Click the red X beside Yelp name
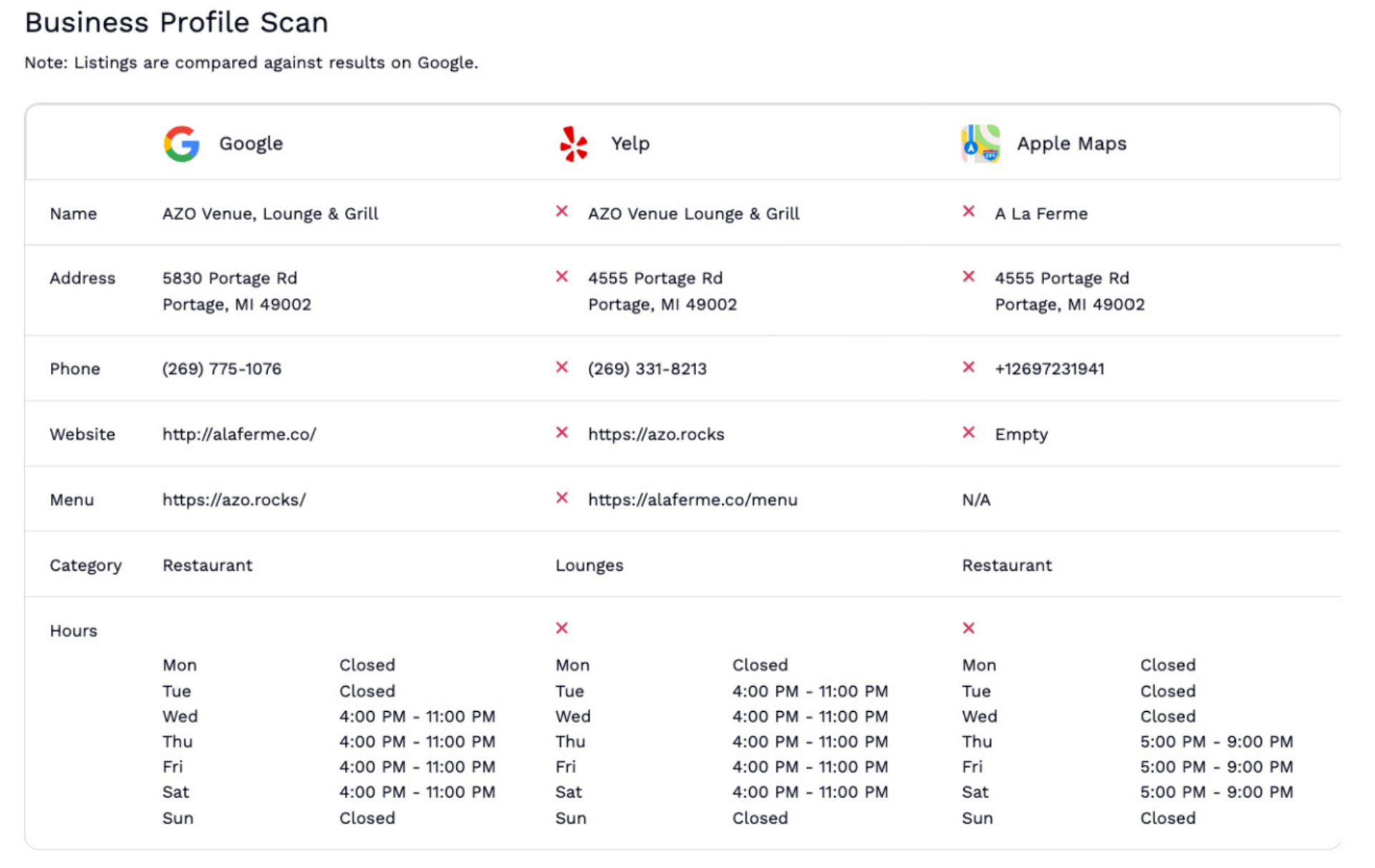 [x=562, y=211]
